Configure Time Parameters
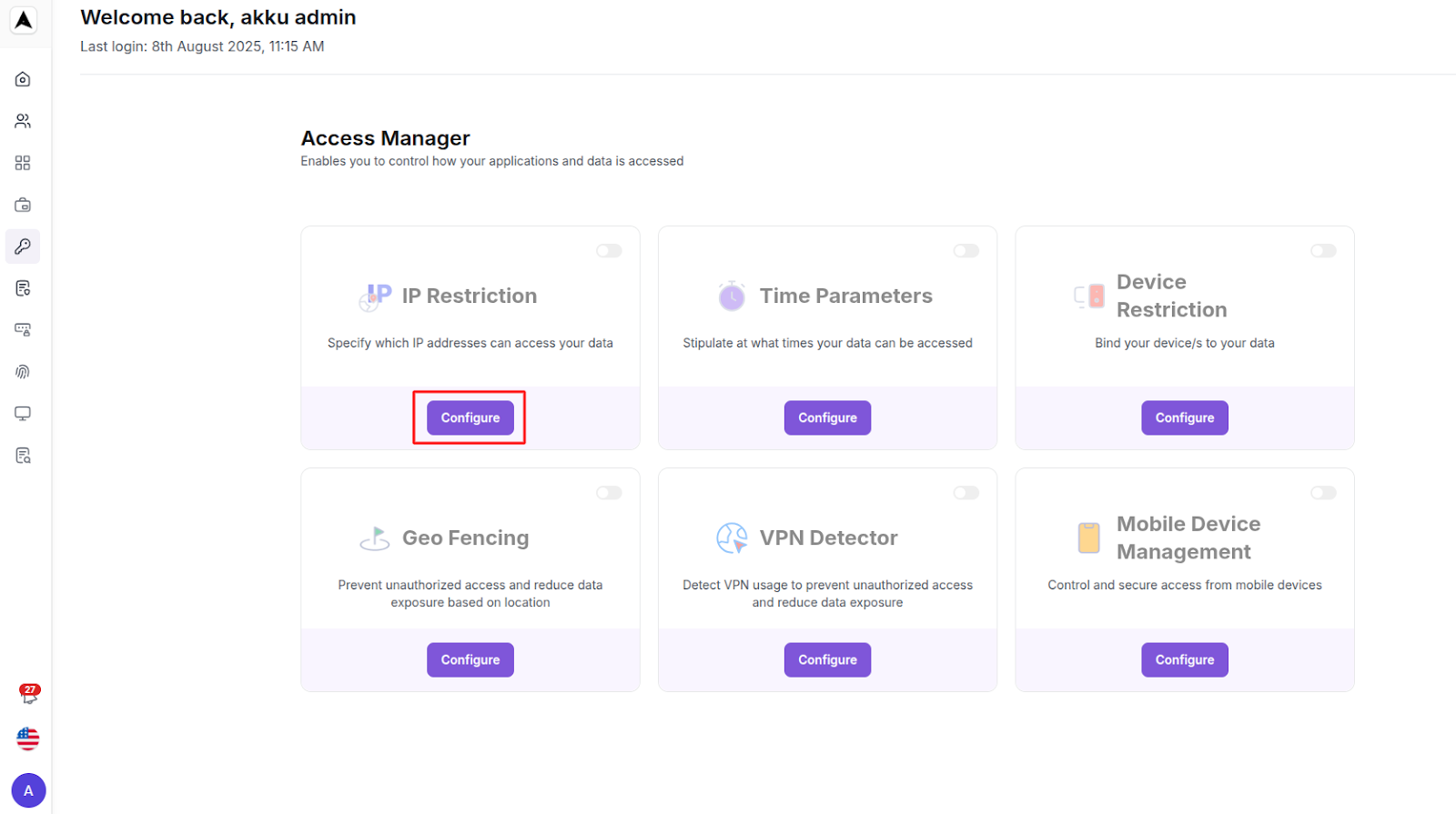This screenshot has width=1456, height=814. 827,418
